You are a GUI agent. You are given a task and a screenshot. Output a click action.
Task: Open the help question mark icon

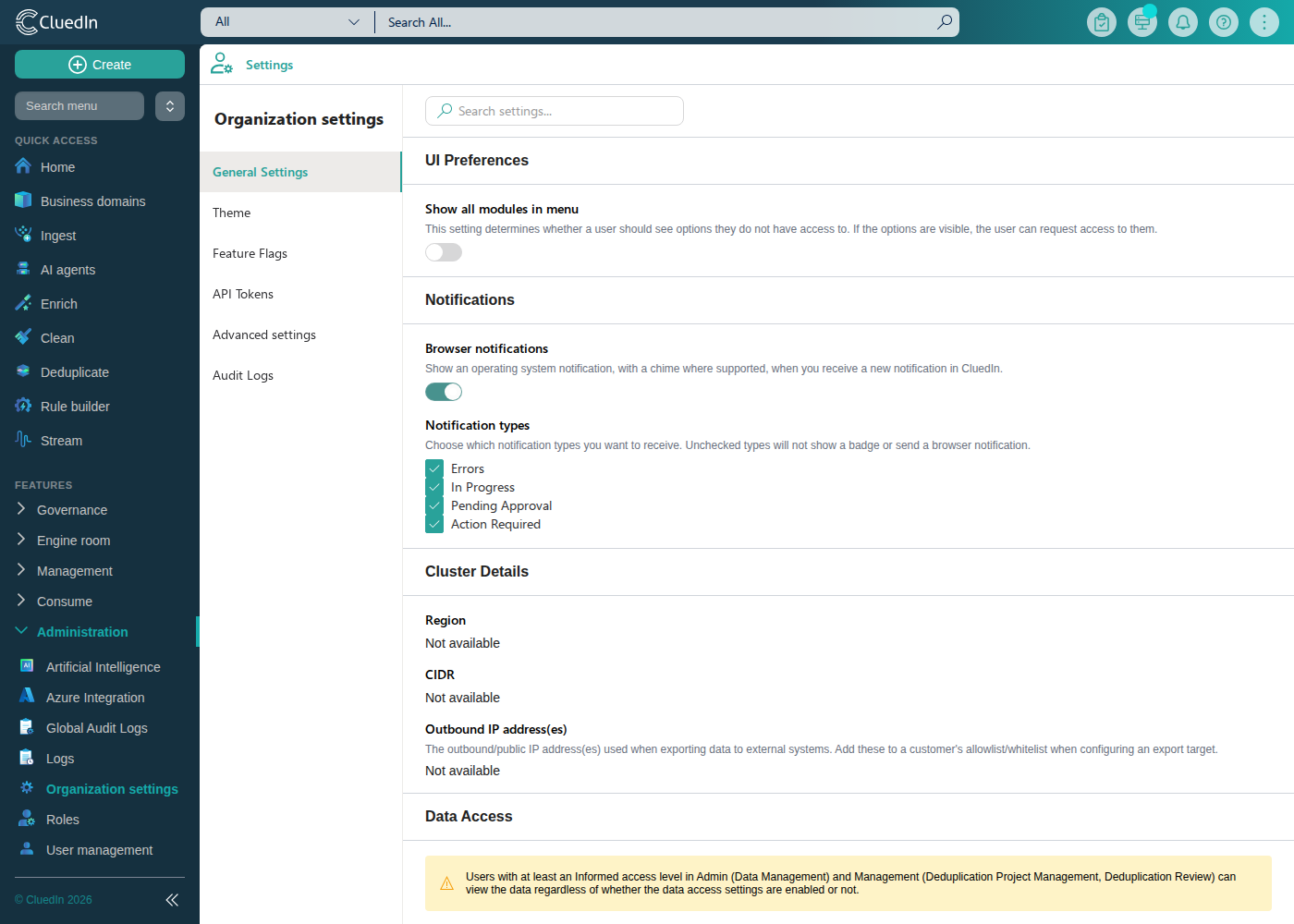click(x=1224, y=22)
